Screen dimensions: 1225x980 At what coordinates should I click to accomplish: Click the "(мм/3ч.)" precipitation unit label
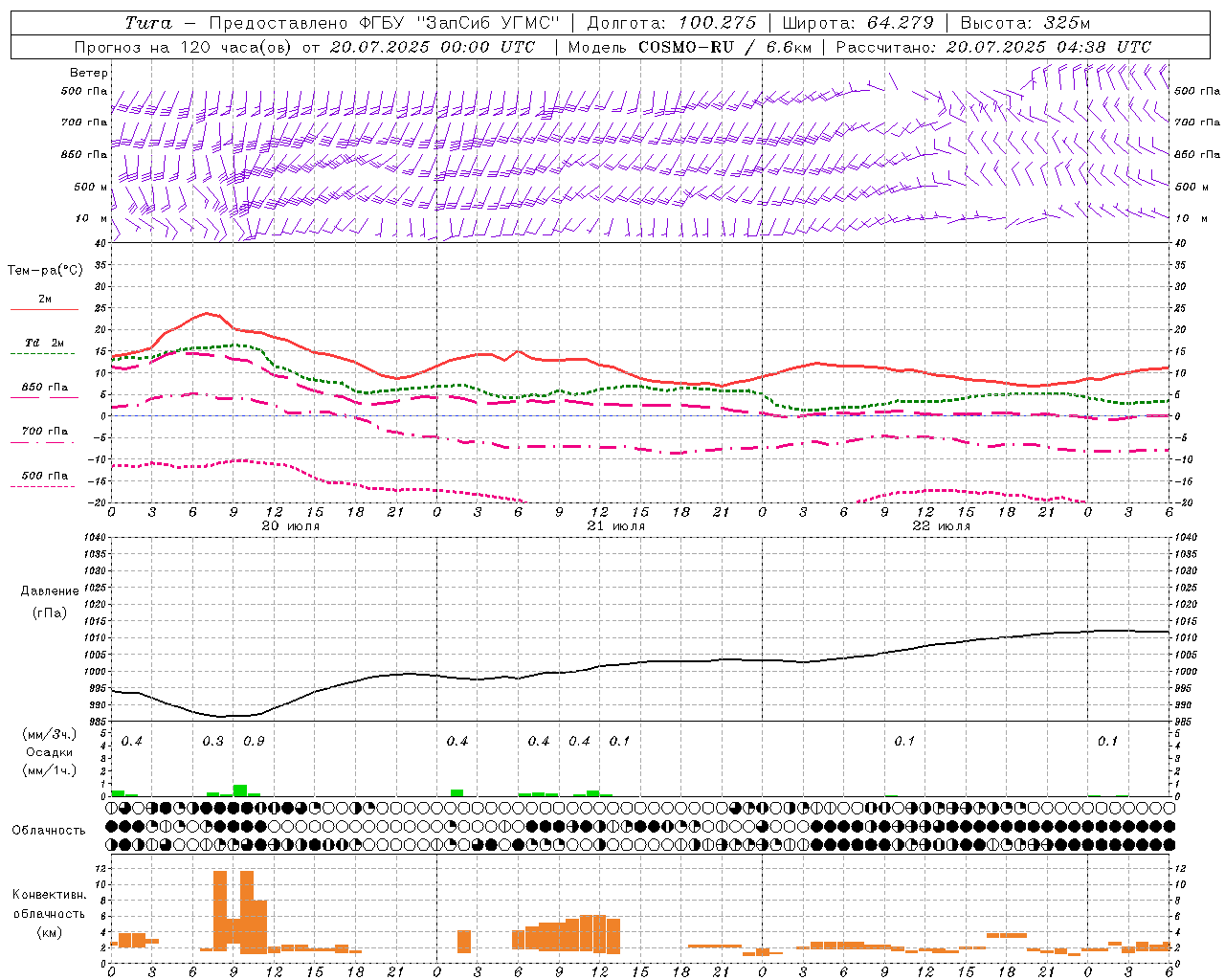[50, 734]
